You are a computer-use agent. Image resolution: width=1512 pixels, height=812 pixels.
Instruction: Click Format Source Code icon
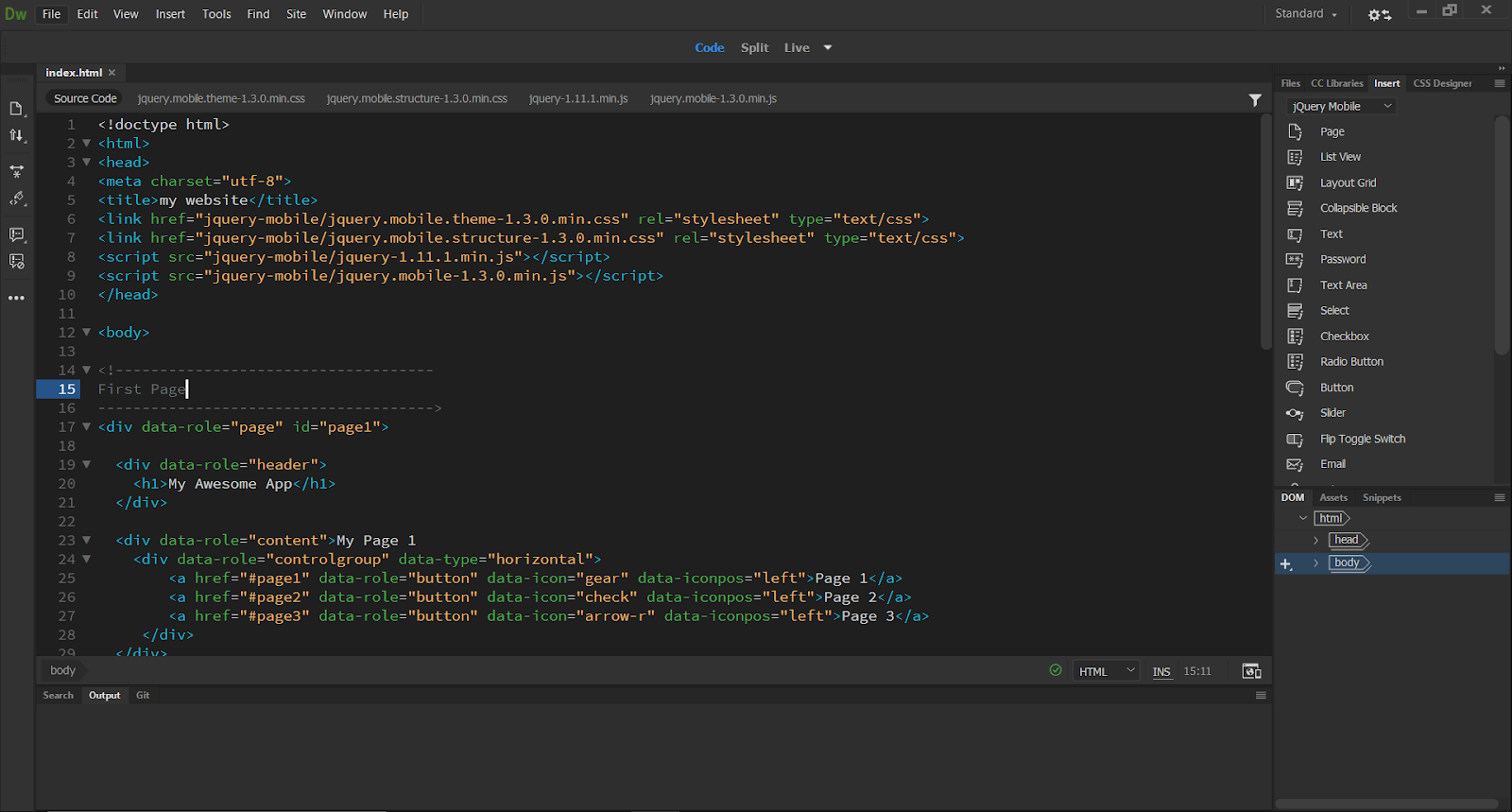pos(16,262)
